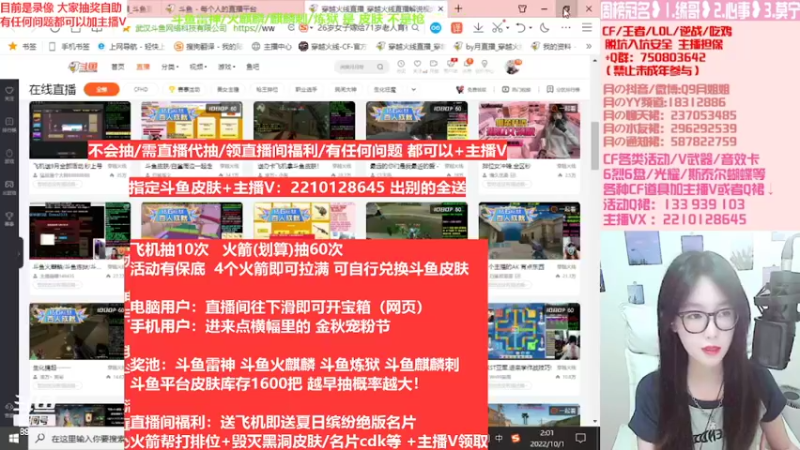Click the browser search magnifier icon
The image size is (800, 450).
416,28
